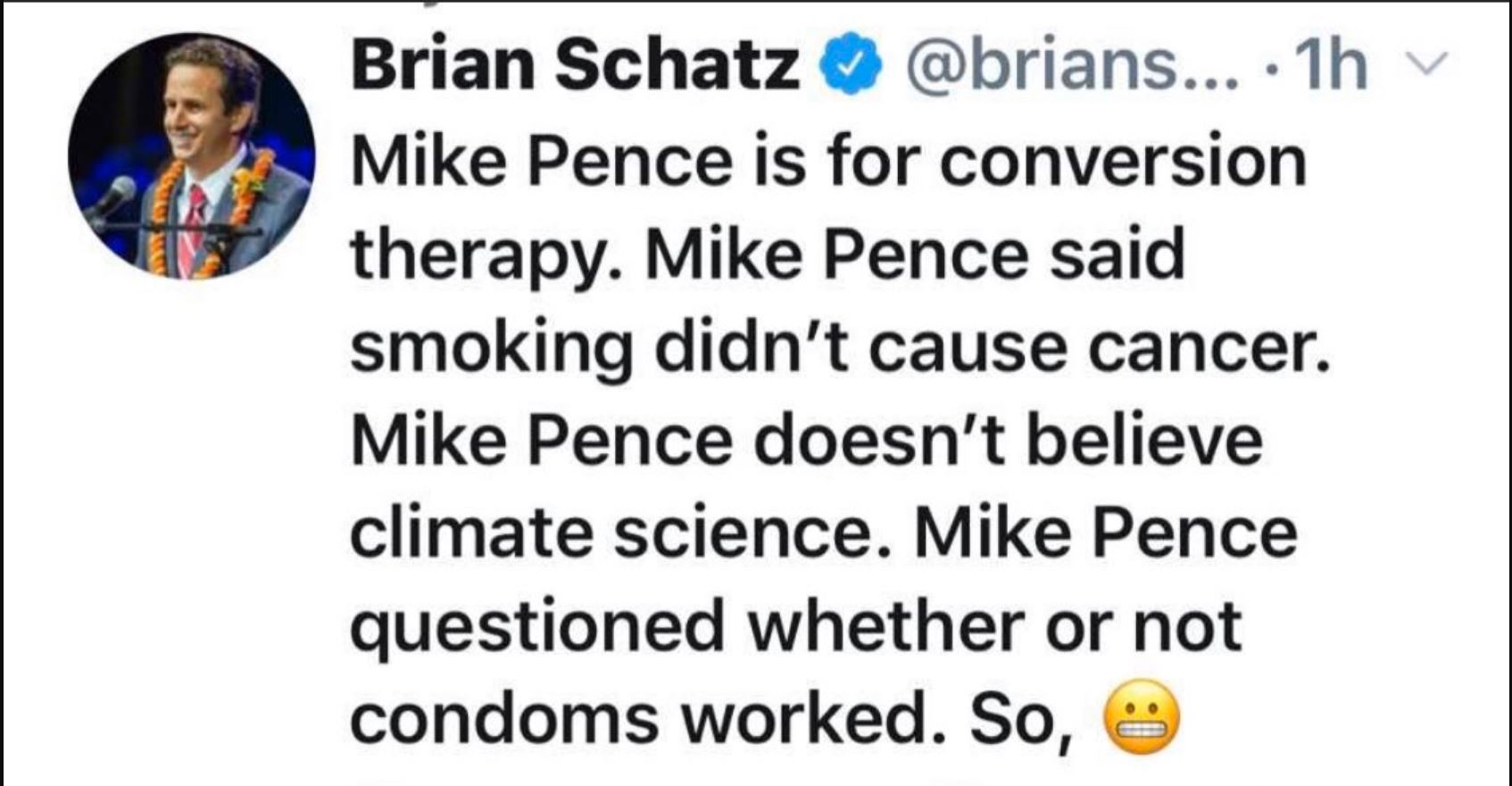This screenshot has width=1512, height=786.
Task: Click the blue verified checkmark badge
Action: [x=851, y=64]
